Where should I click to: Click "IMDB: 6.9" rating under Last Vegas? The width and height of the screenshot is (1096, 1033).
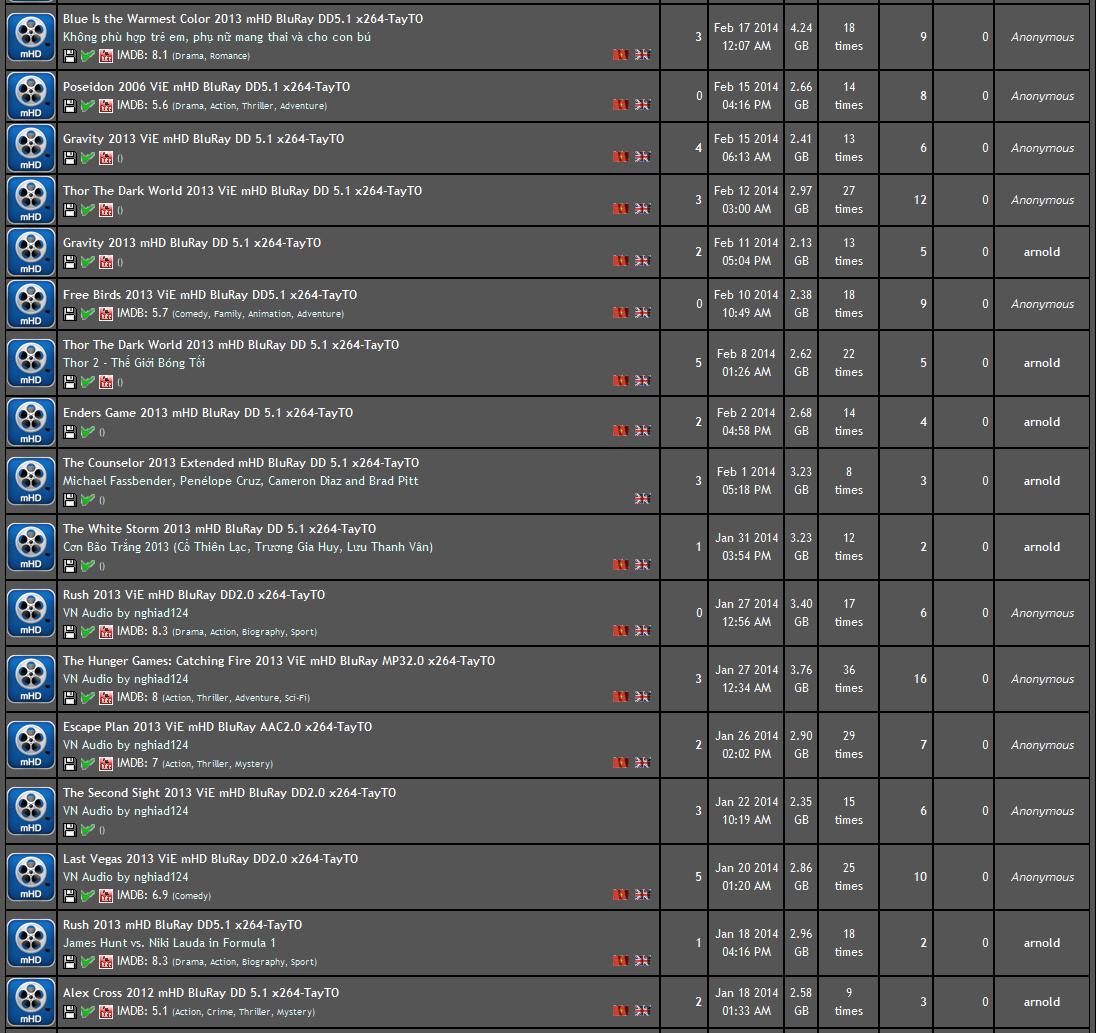tap(143, 895)
